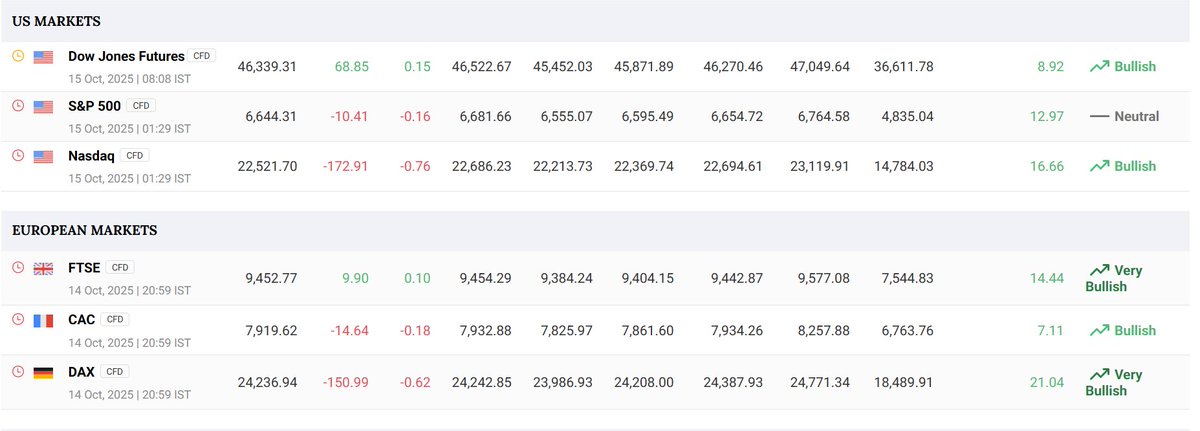The height and width of the screenshot is (431, 1200).
Task: Open the CAC index link
Action: click(82, 319)
